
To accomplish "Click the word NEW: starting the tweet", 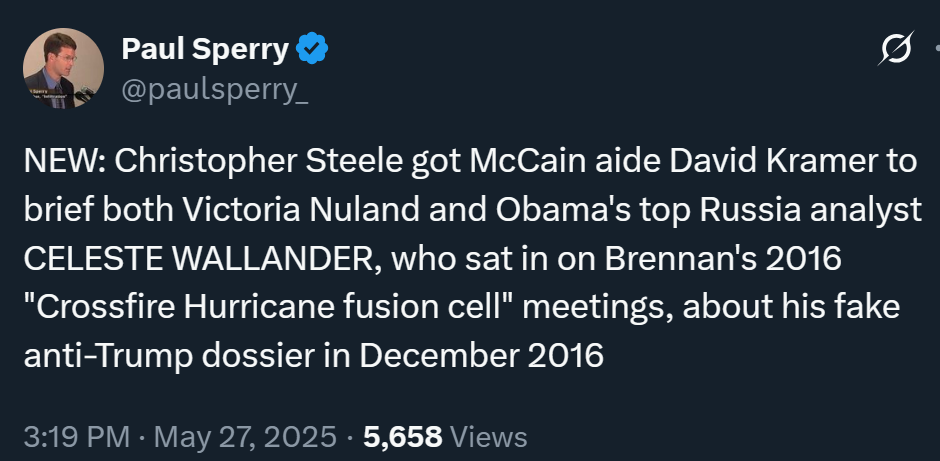I will [65, 161].
